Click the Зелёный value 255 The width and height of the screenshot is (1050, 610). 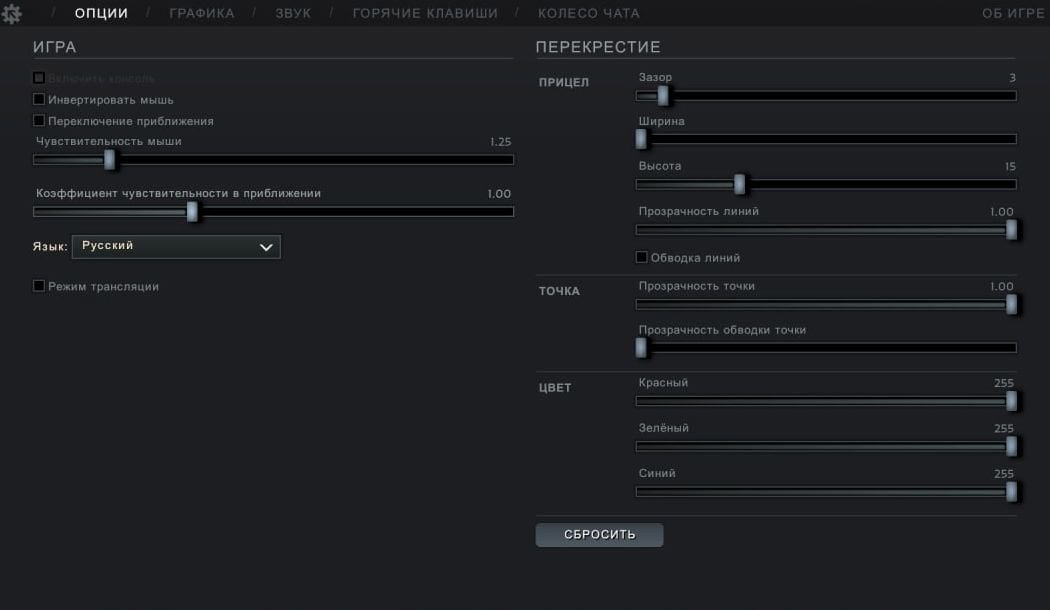tap(1004, 428)
